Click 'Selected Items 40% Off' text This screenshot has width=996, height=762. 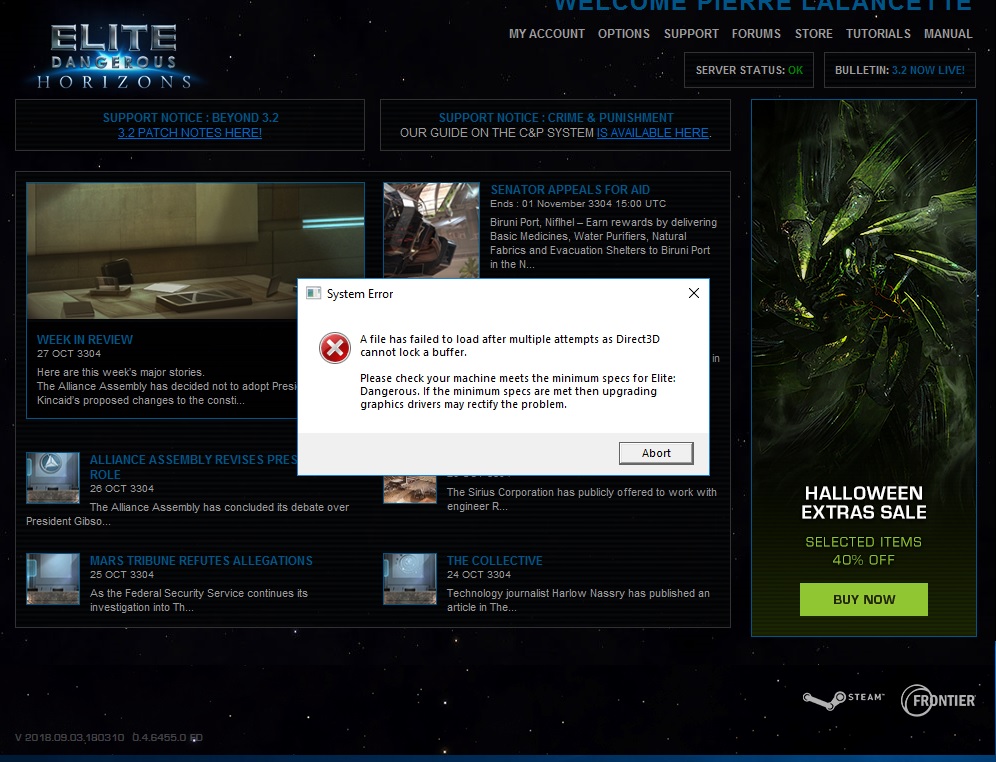pos(863,551)
